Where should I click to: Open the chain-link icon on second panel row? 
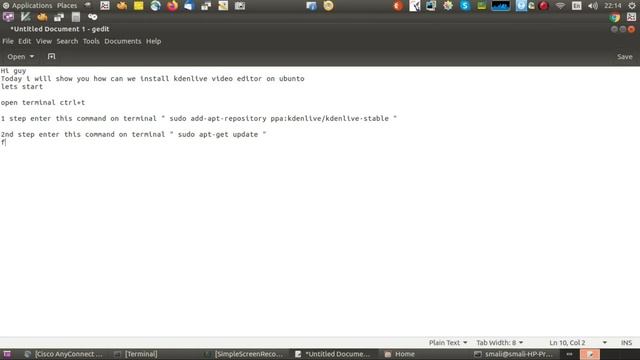[93, 17]
